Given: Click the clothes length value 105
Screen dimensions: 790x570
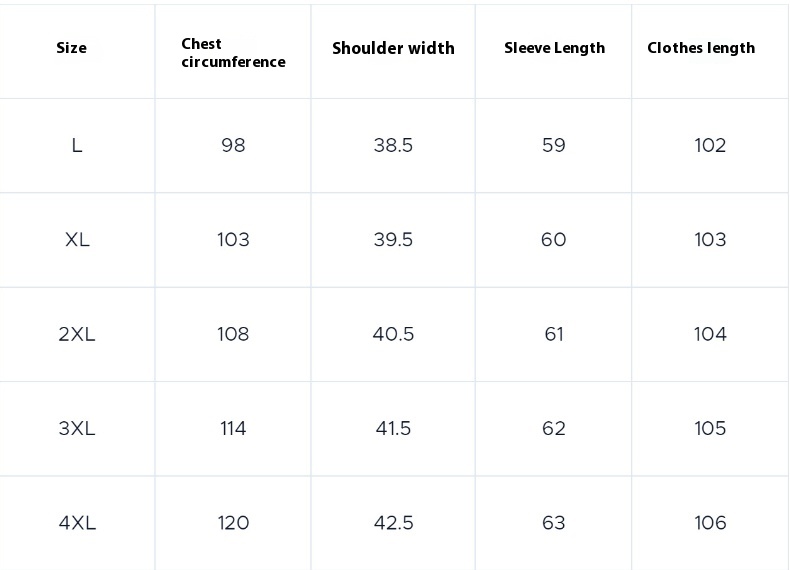Looking at the screenshot, I should click(710, 429).
